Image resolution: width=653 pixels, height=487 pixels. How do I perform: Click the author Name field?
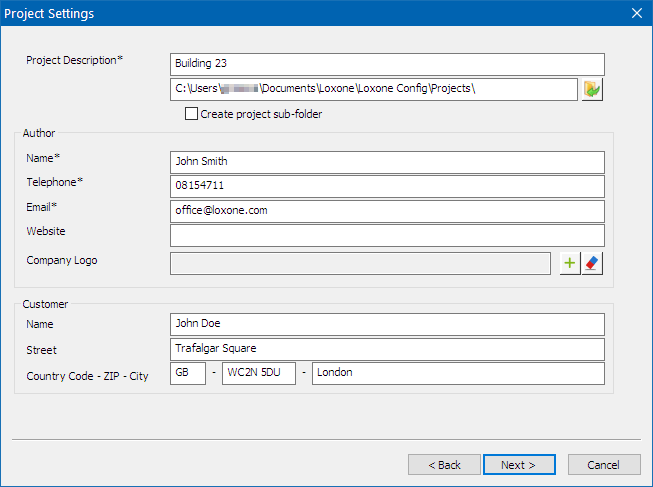click(387, 162)
